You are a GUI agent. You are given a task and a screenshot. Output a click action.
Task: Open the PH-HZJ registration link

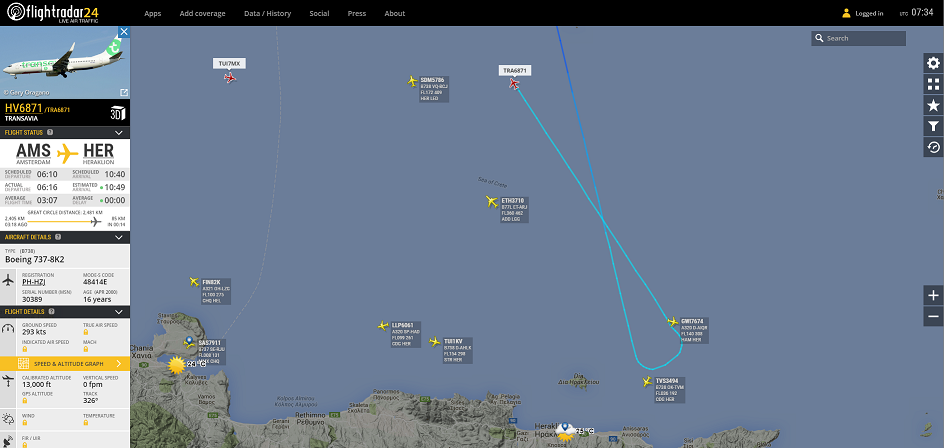click(34, 282)
